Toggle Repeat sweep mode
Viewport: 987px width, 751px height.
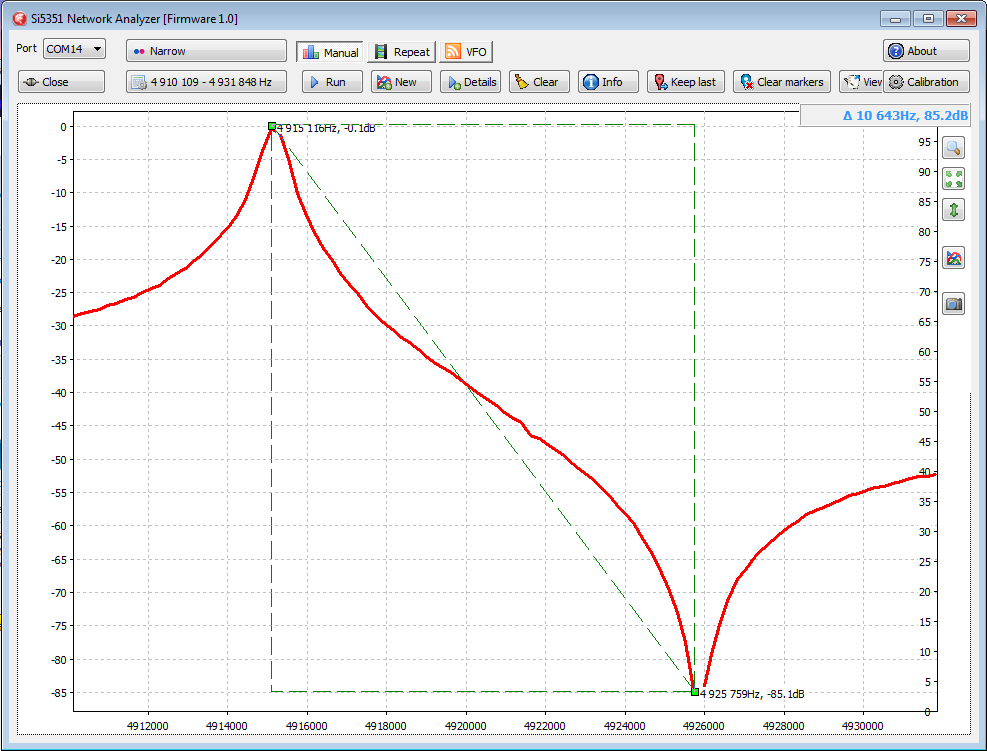click(402, 52)
